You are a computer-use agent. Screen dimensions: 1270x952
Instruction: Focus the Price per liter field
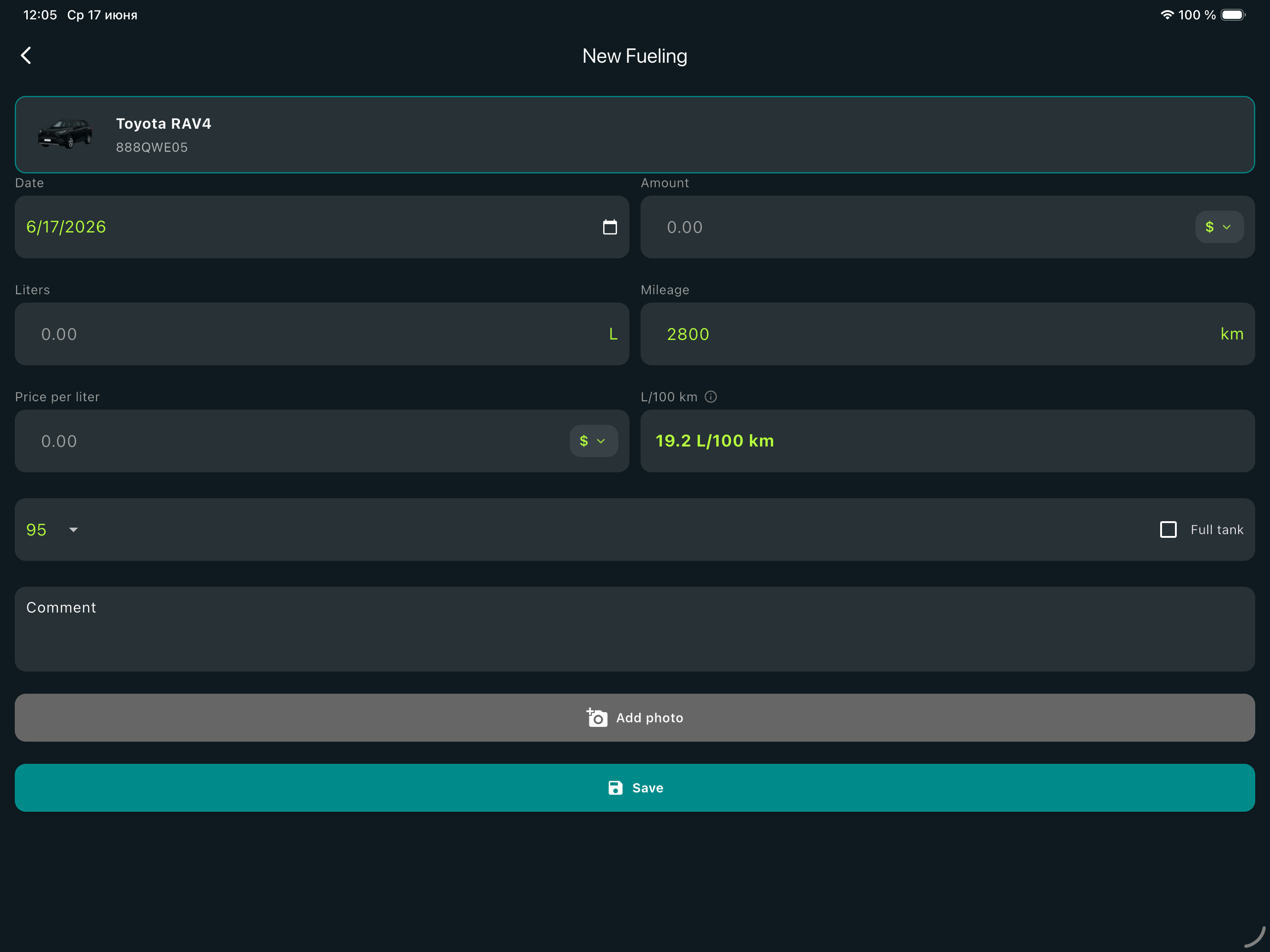[x=322, y=441]
